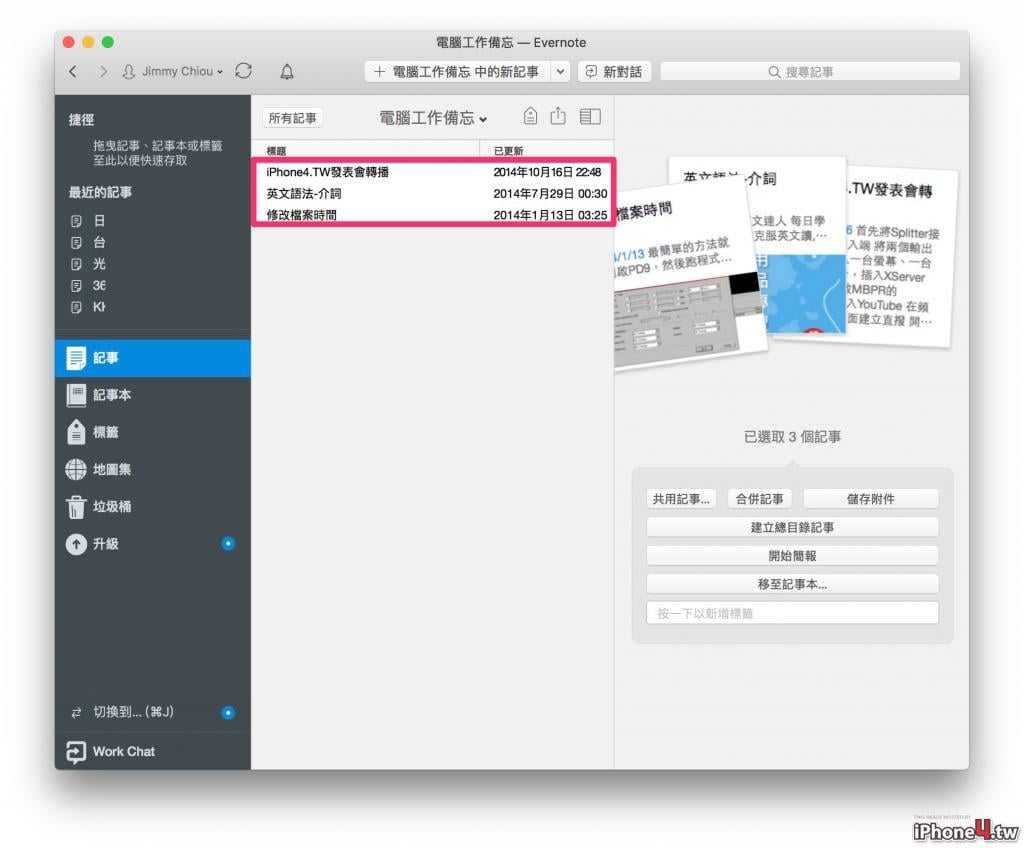1024x848 pixels.
Task: Click the 合併記事 merge notes button
Action: [x=760, y=499]
